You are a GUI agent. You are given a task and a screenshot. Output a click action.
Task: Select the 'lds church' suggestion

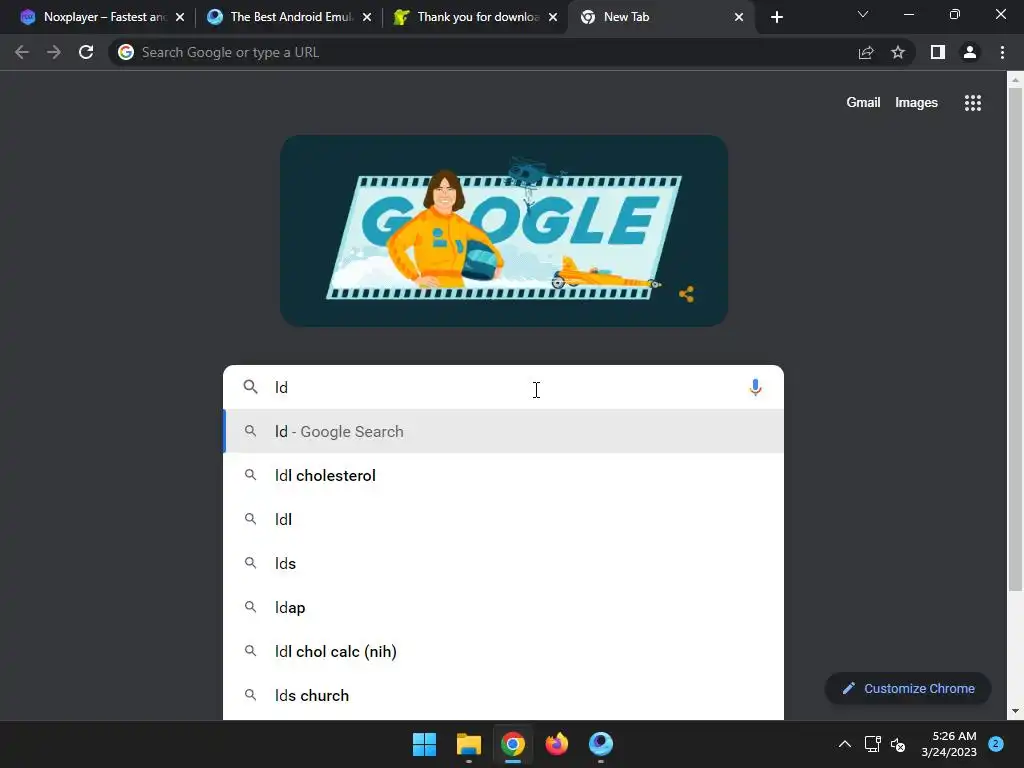click(503, 696)
